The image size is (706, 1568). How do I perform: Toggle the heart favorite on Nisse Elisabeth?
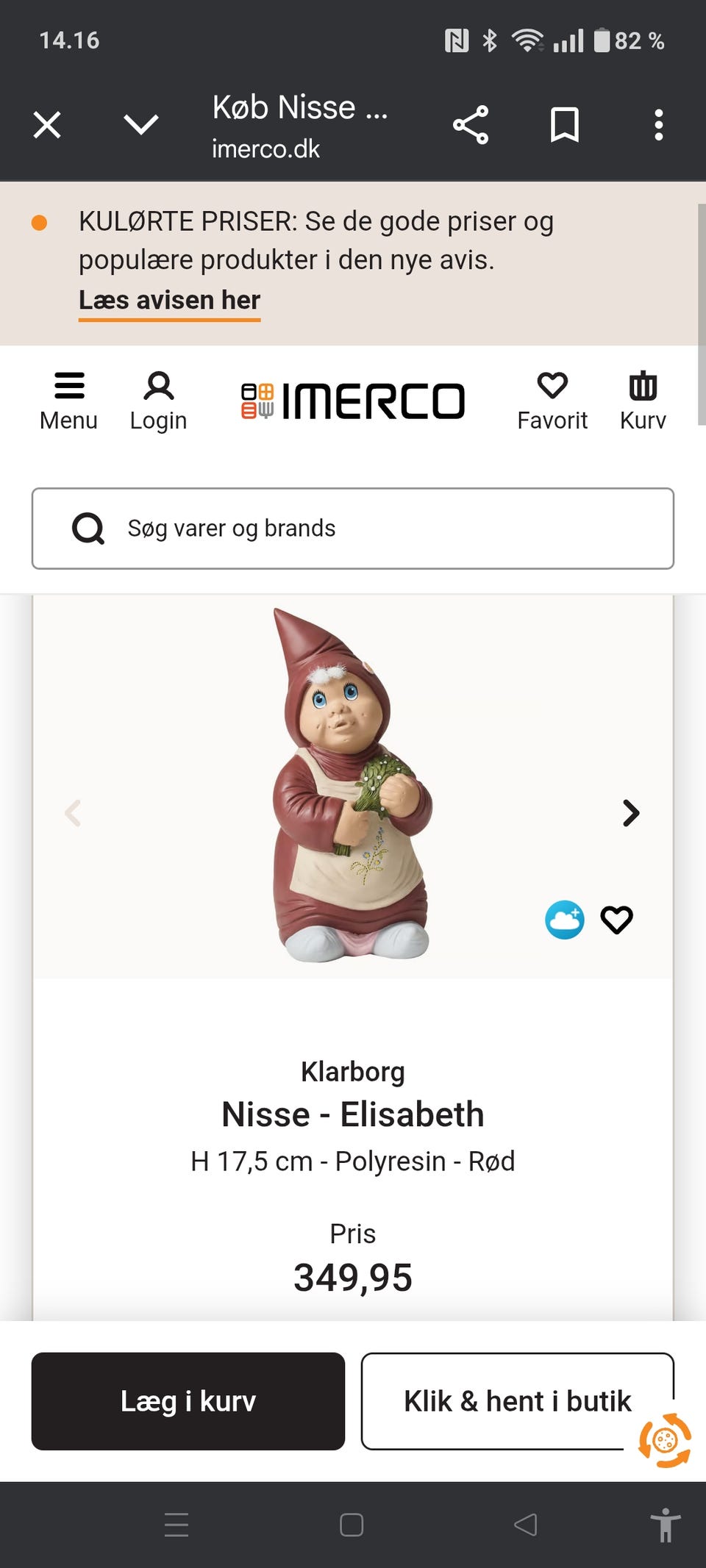tap(616, 920)
